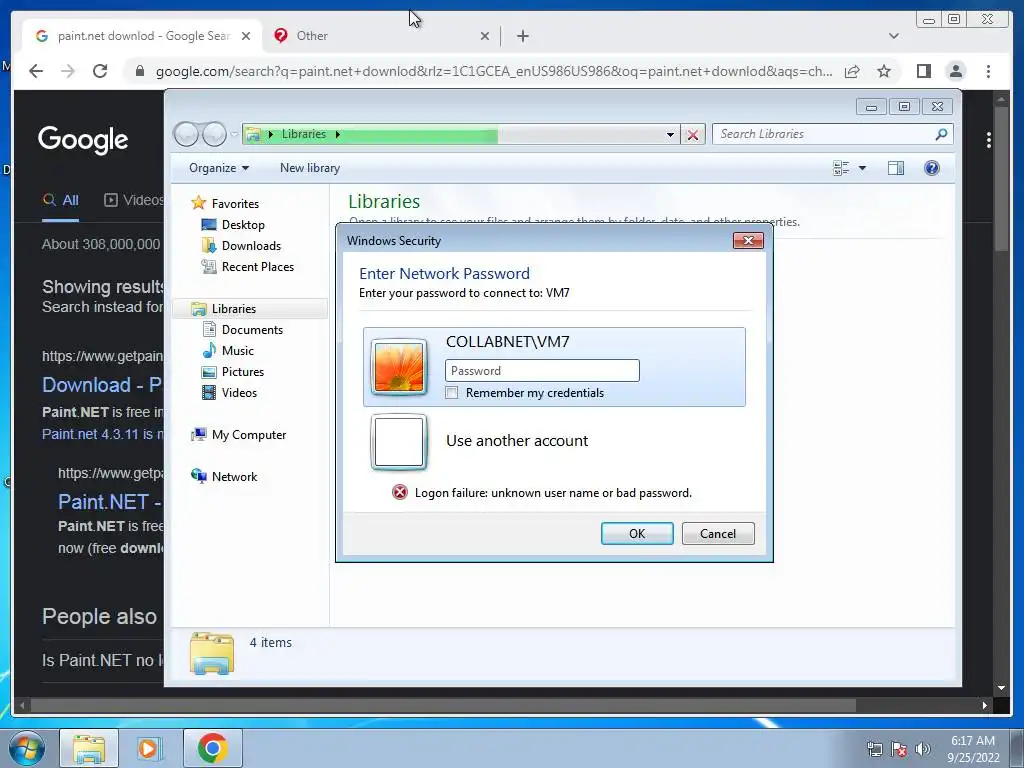The height and width of the screenshot is (768, 1024).
Task: Open Google page vertical dots menu
Action: point(988,140)
